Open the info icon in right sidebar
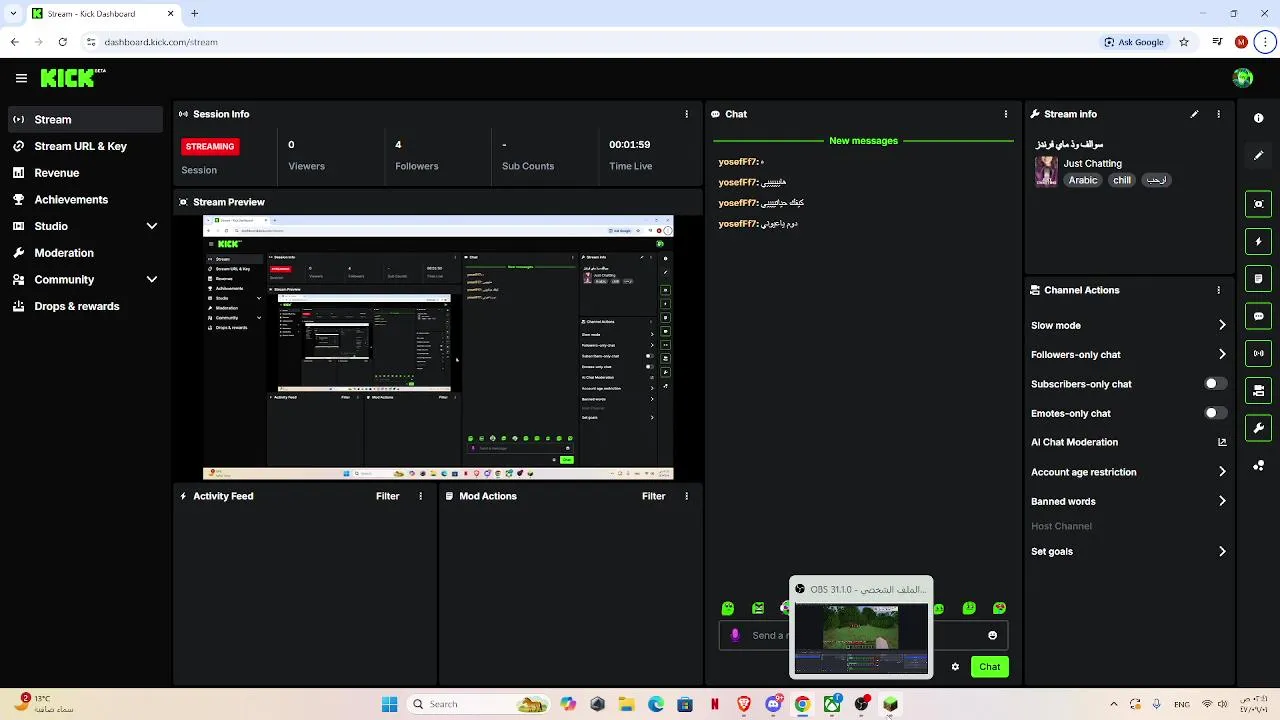 click(1258, 118)
